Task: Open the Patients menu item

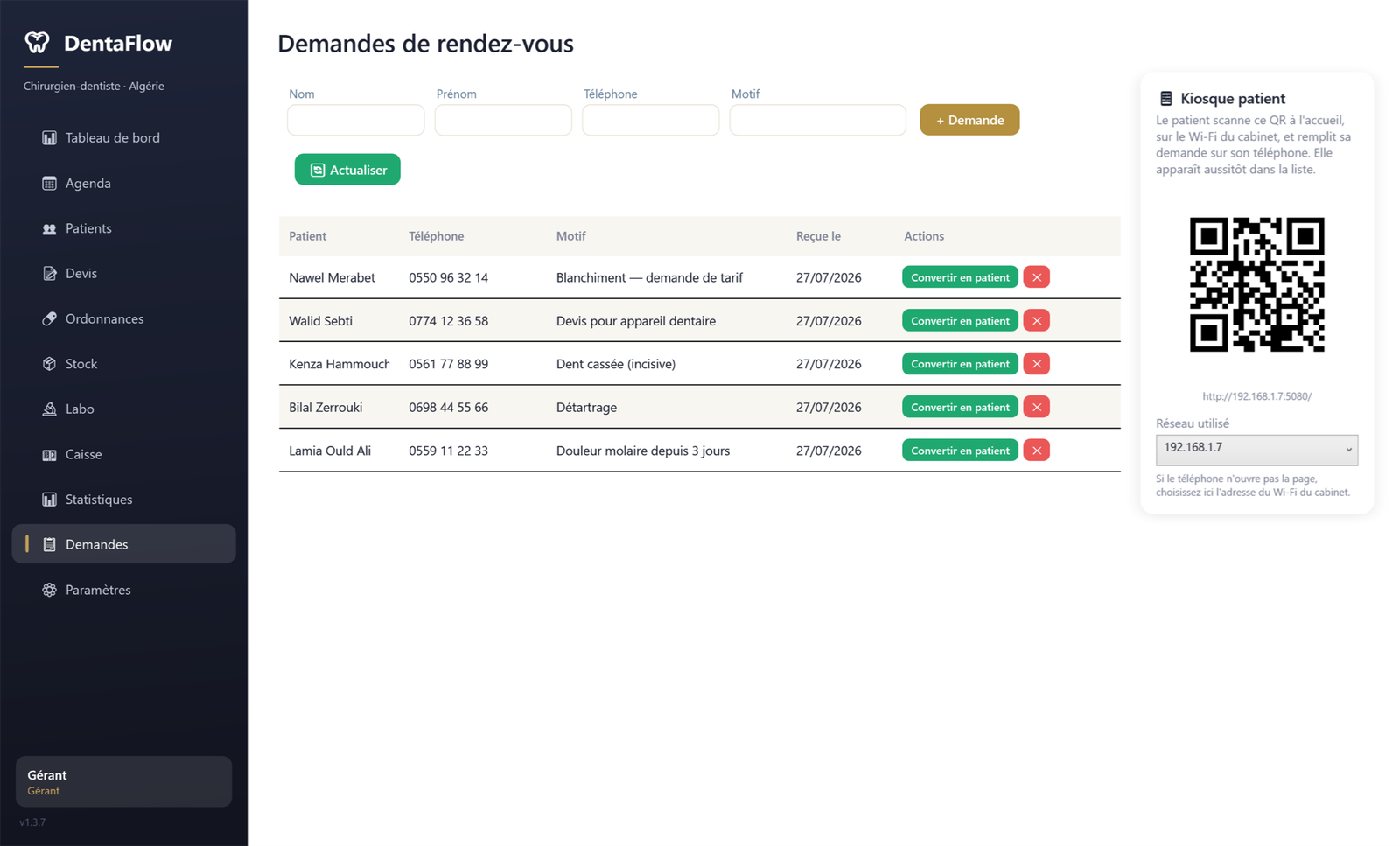Action: tap(123, 228)
